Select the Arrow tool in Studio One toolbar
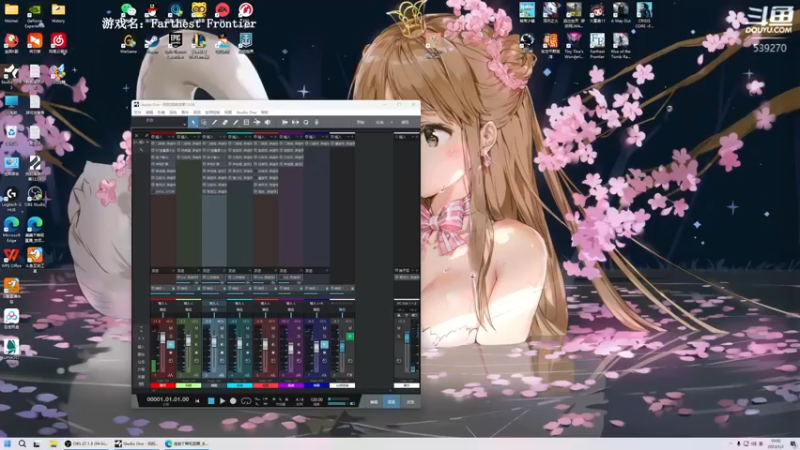The image size is (800, 450). [193, 122]
